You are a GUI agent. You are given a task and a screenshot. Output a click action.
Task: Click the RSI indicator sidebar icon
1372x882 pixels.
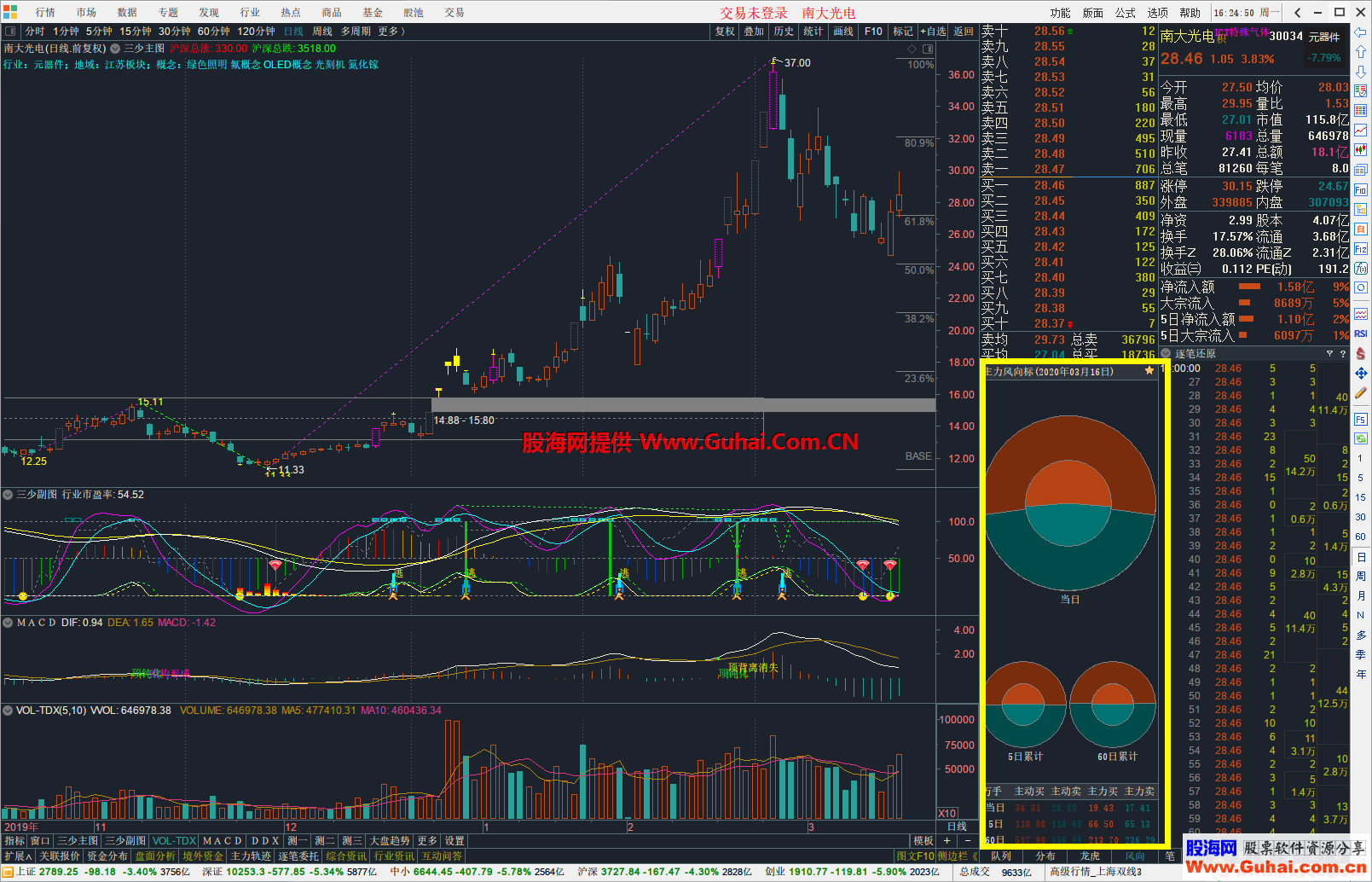[x=1360, y=334]
